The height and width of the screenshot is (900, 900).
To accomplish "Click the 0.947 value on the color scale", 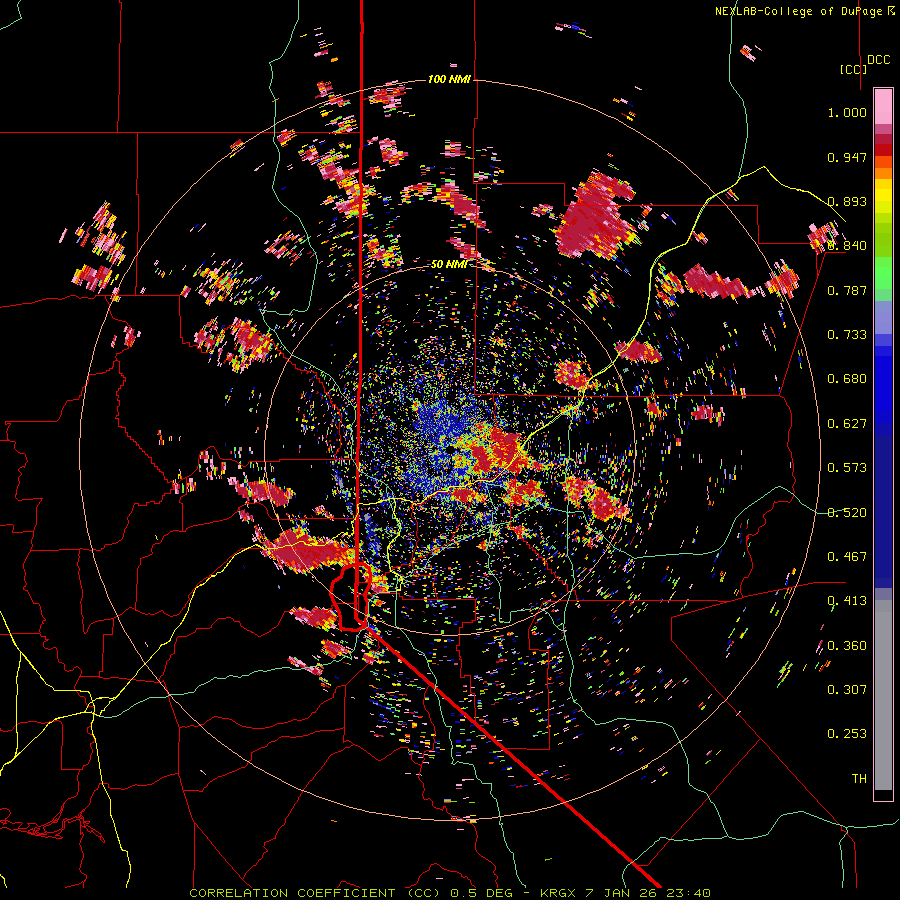I will click(847, 157).
